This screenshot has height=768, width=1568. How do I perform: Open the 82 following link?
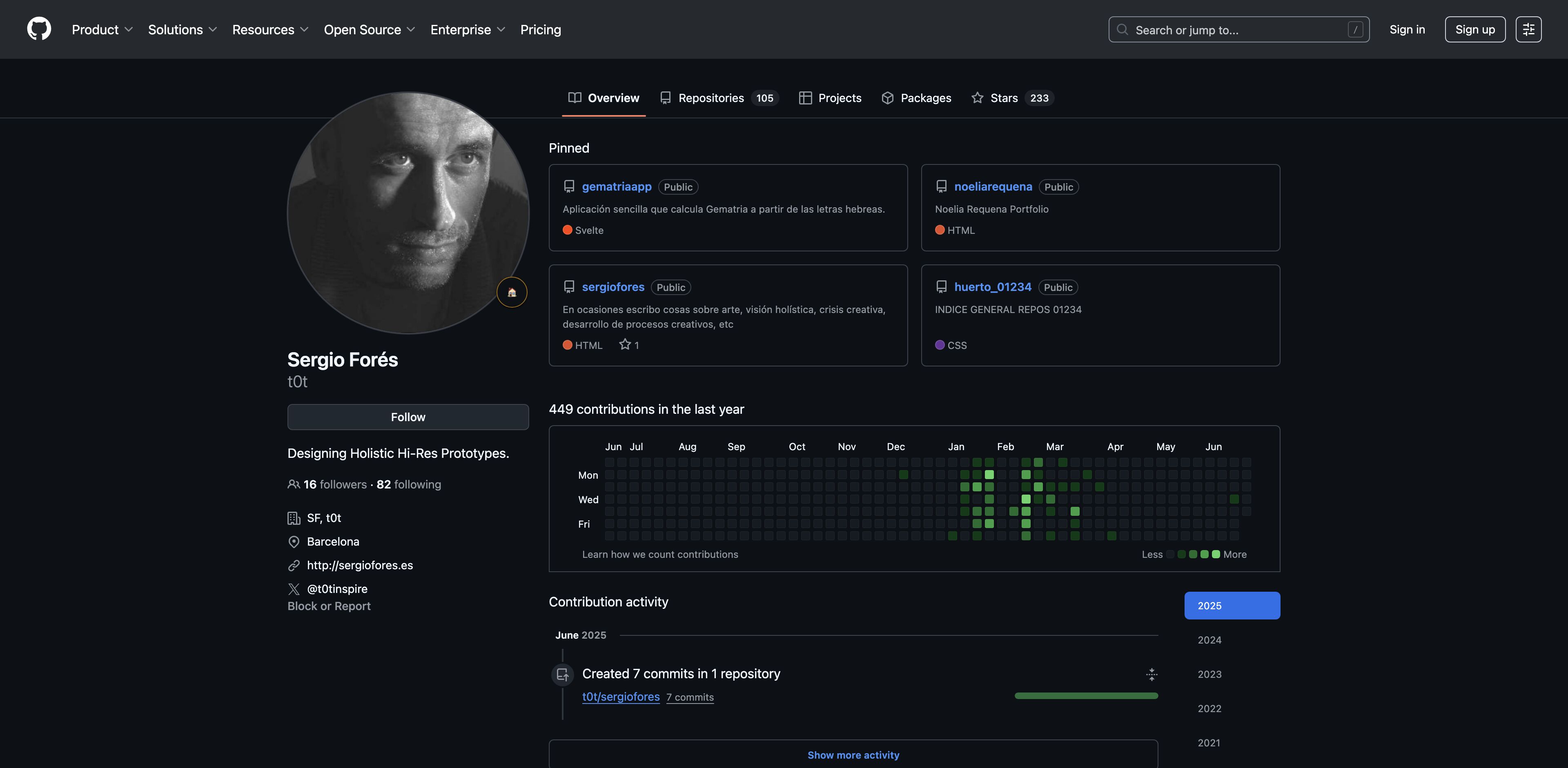pos(408,484)
